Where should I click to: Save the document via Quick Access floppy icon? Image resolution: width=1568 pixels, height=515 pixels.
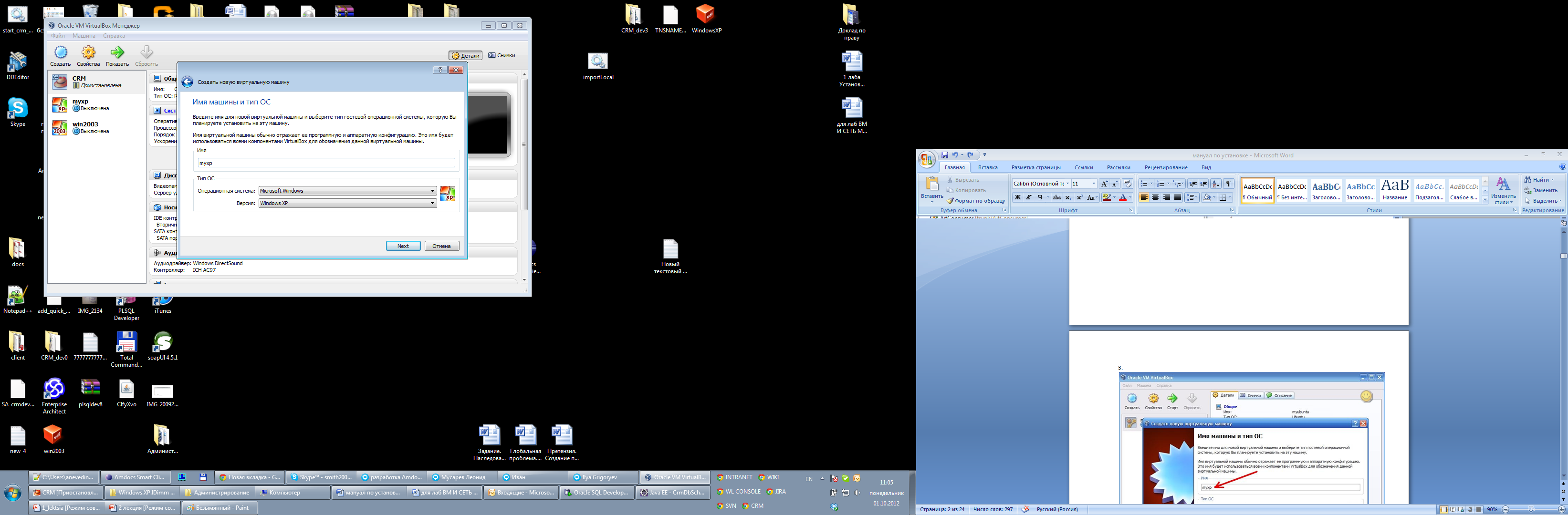coord(945,155)
